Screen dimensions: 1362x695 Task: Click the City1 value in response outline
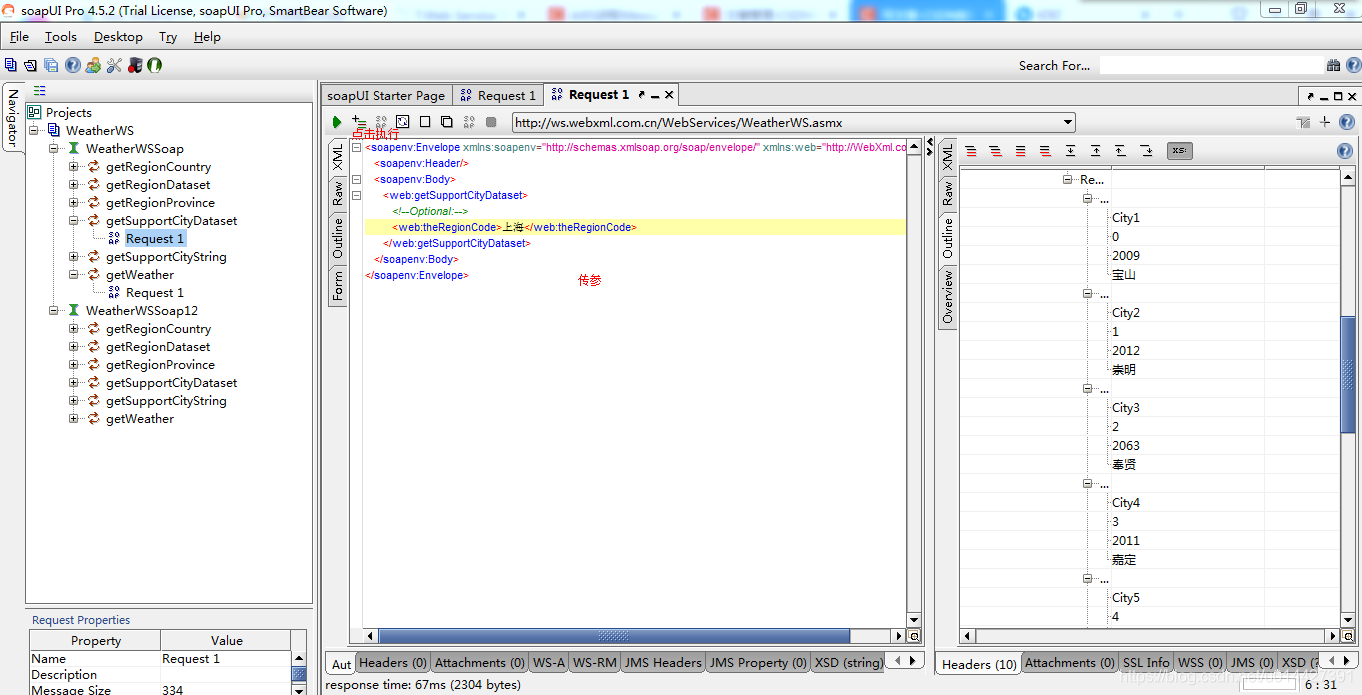pos(1126,217)
